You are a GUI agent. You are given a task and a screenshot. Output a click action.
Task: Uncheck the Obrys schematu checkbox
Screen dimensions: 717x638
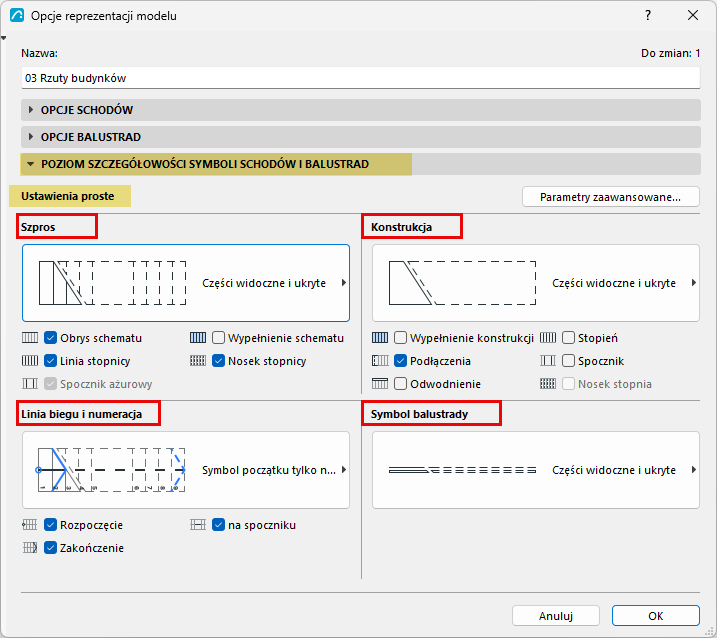50,338
